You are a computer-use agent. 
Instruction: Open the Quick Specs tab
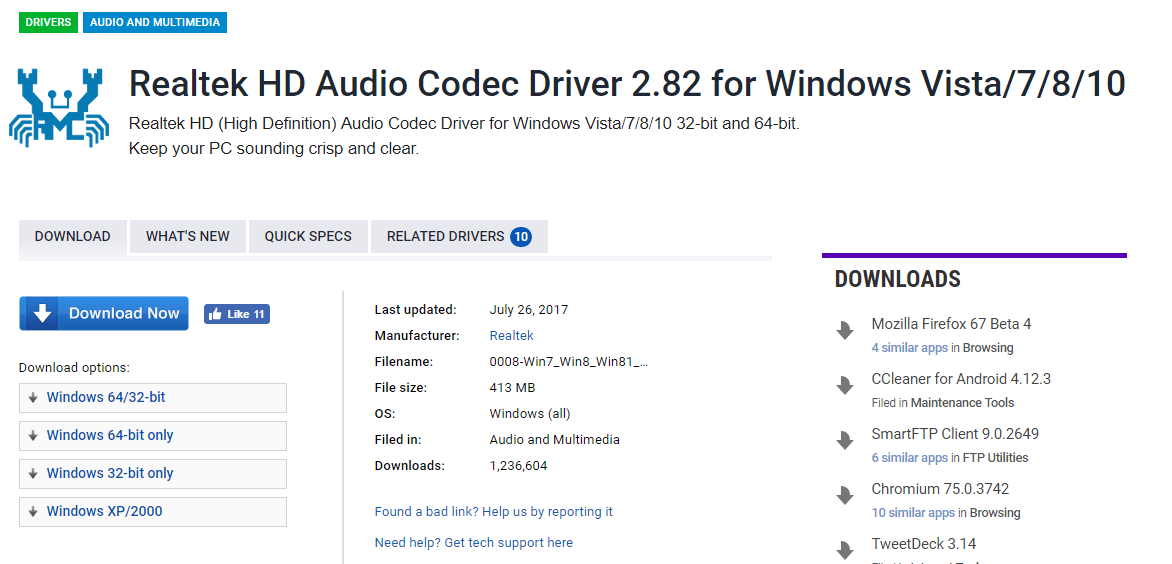pyautogui.click(x=308, y=237)
